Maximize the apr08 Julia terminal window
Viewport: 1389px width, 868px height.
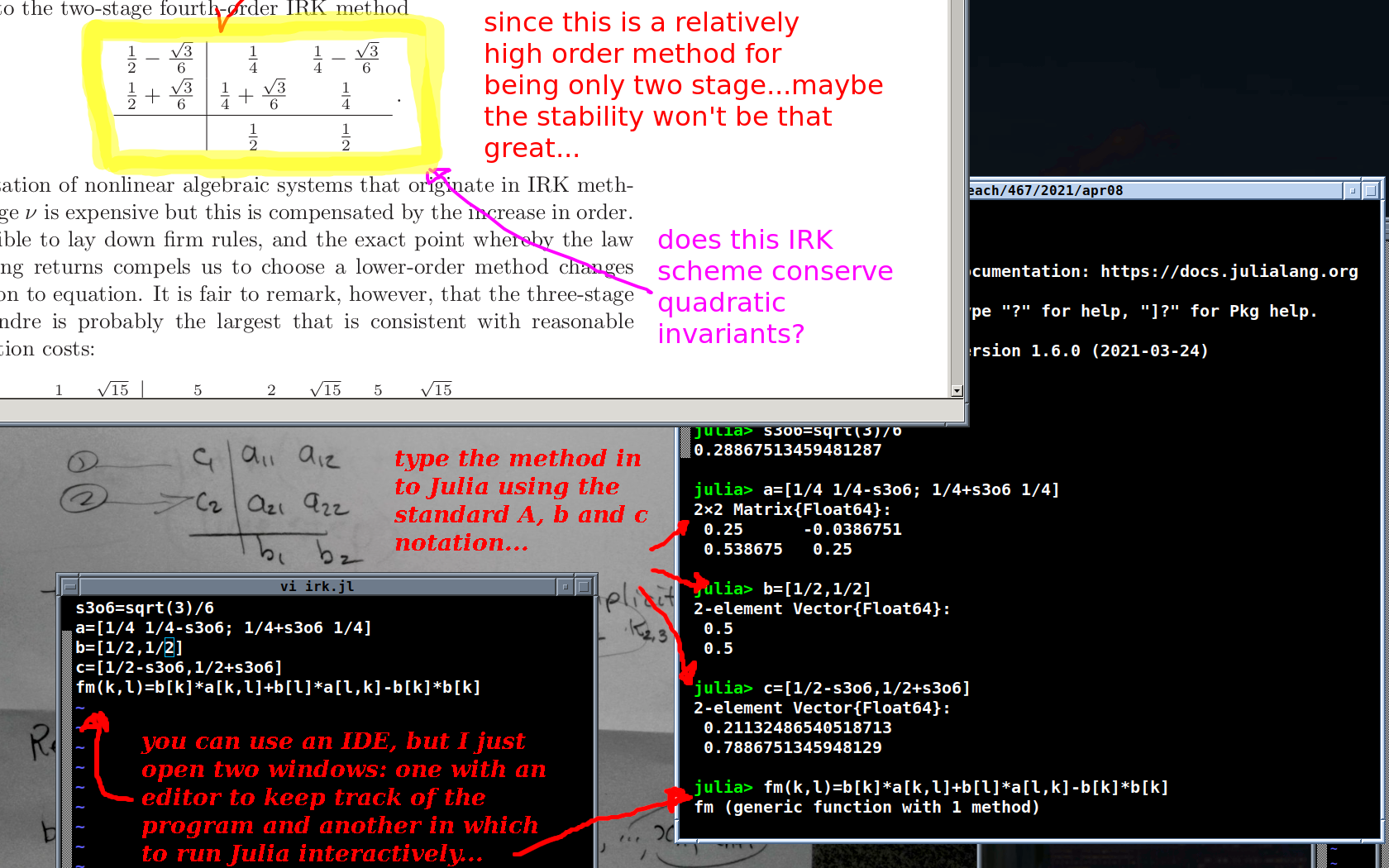point(1370,190)
